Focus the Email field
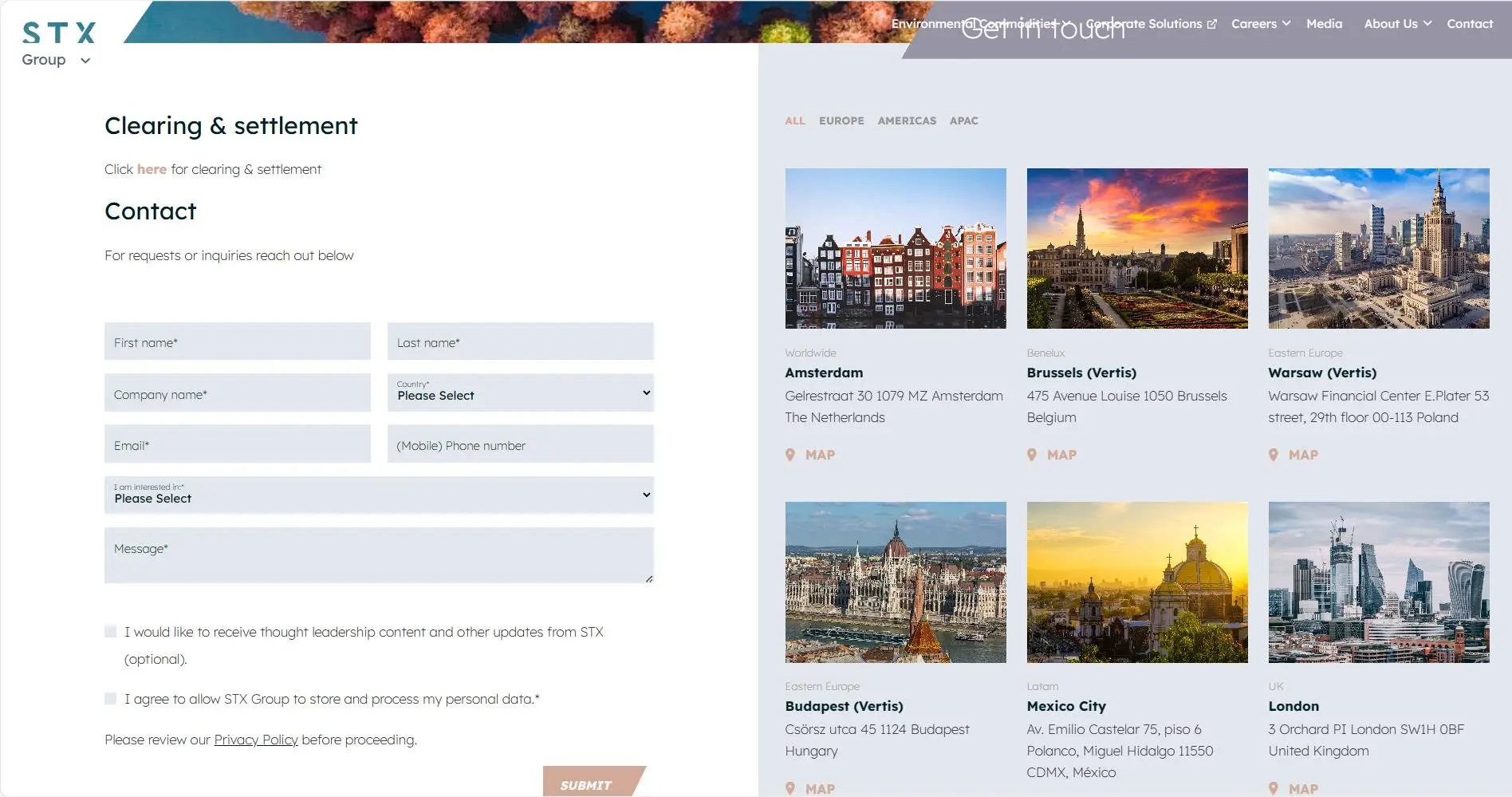Viewport: 1512px width, 797px height. (x=238, y=444)
